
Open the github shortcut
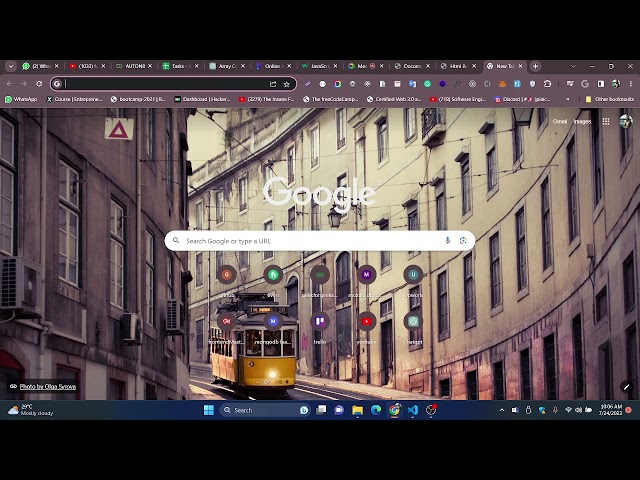227,281
